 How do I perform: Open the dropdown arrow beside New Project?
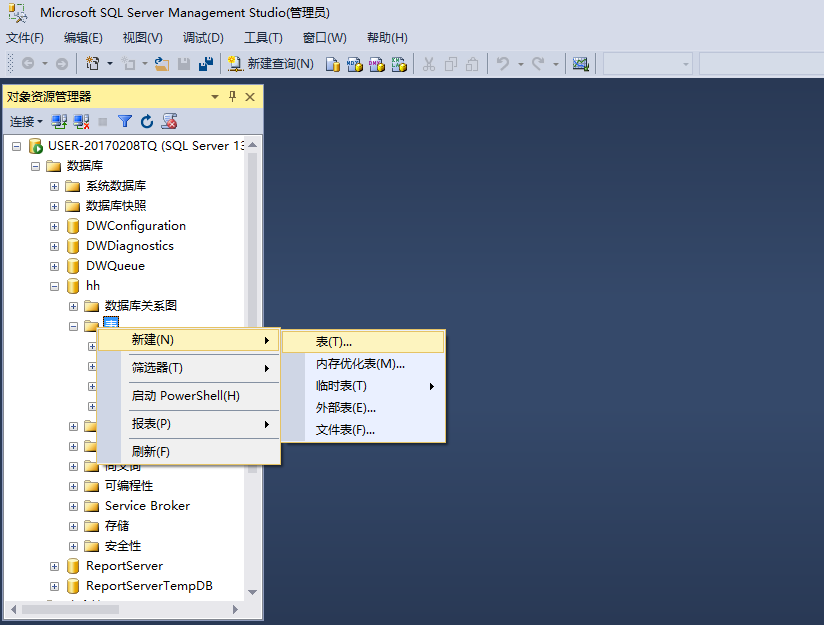pos(110,64)
